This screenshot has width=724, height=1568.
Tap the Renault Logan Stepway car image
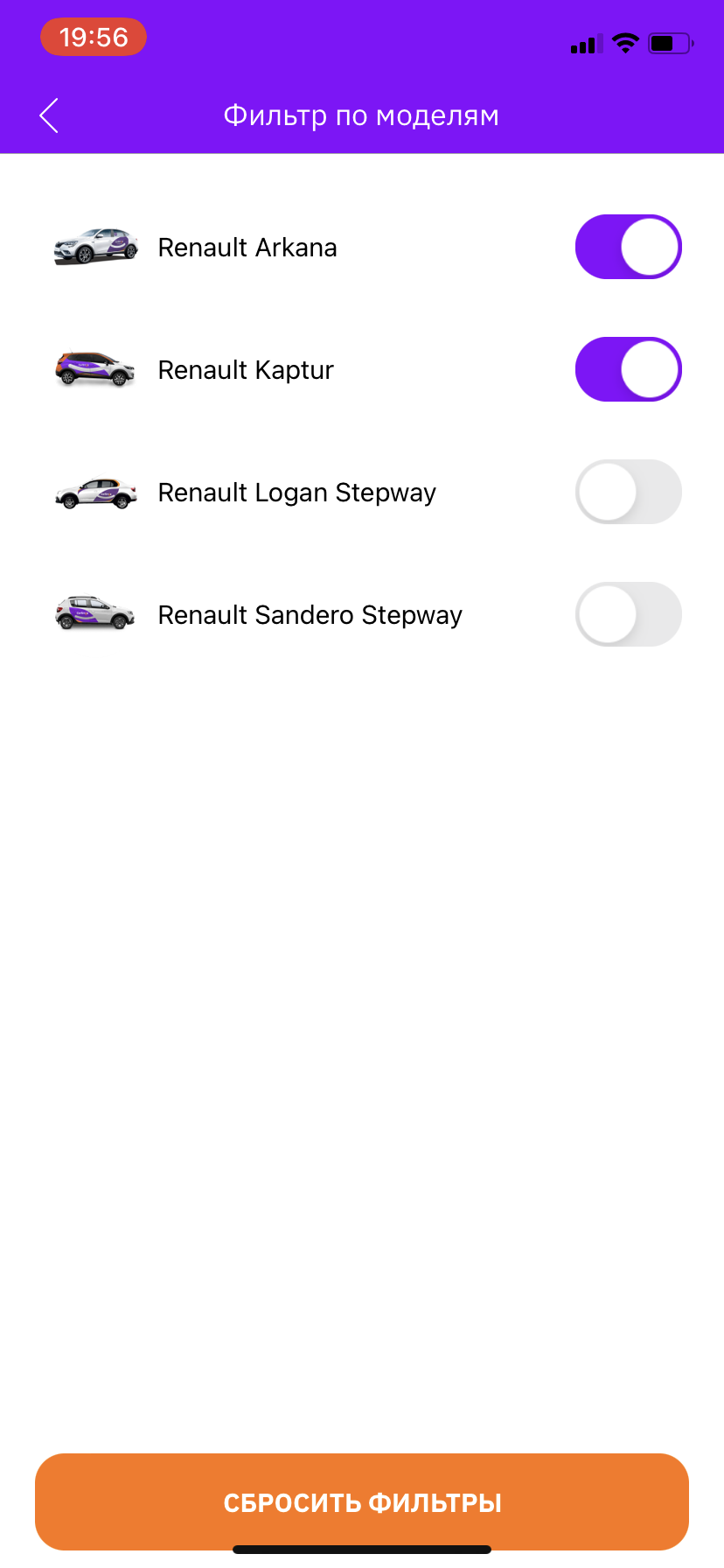pyautogui.click(x=95, y=493)
